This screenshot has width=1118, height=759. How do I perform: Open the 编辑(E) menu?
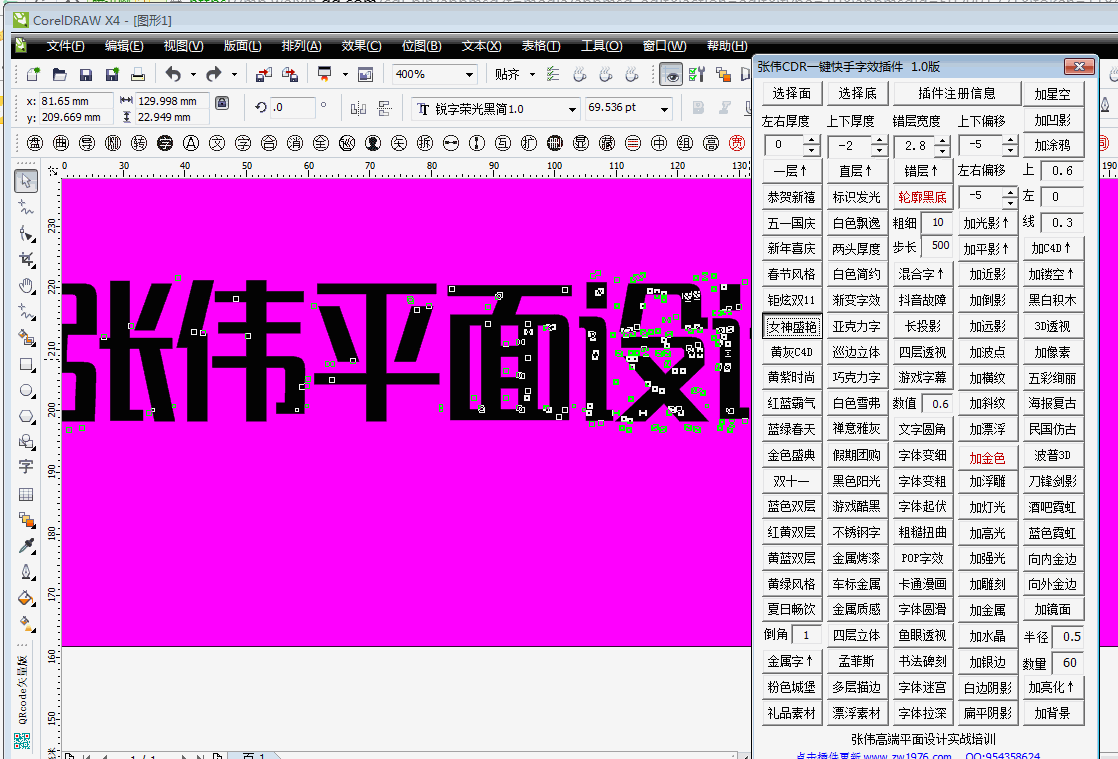124,46
